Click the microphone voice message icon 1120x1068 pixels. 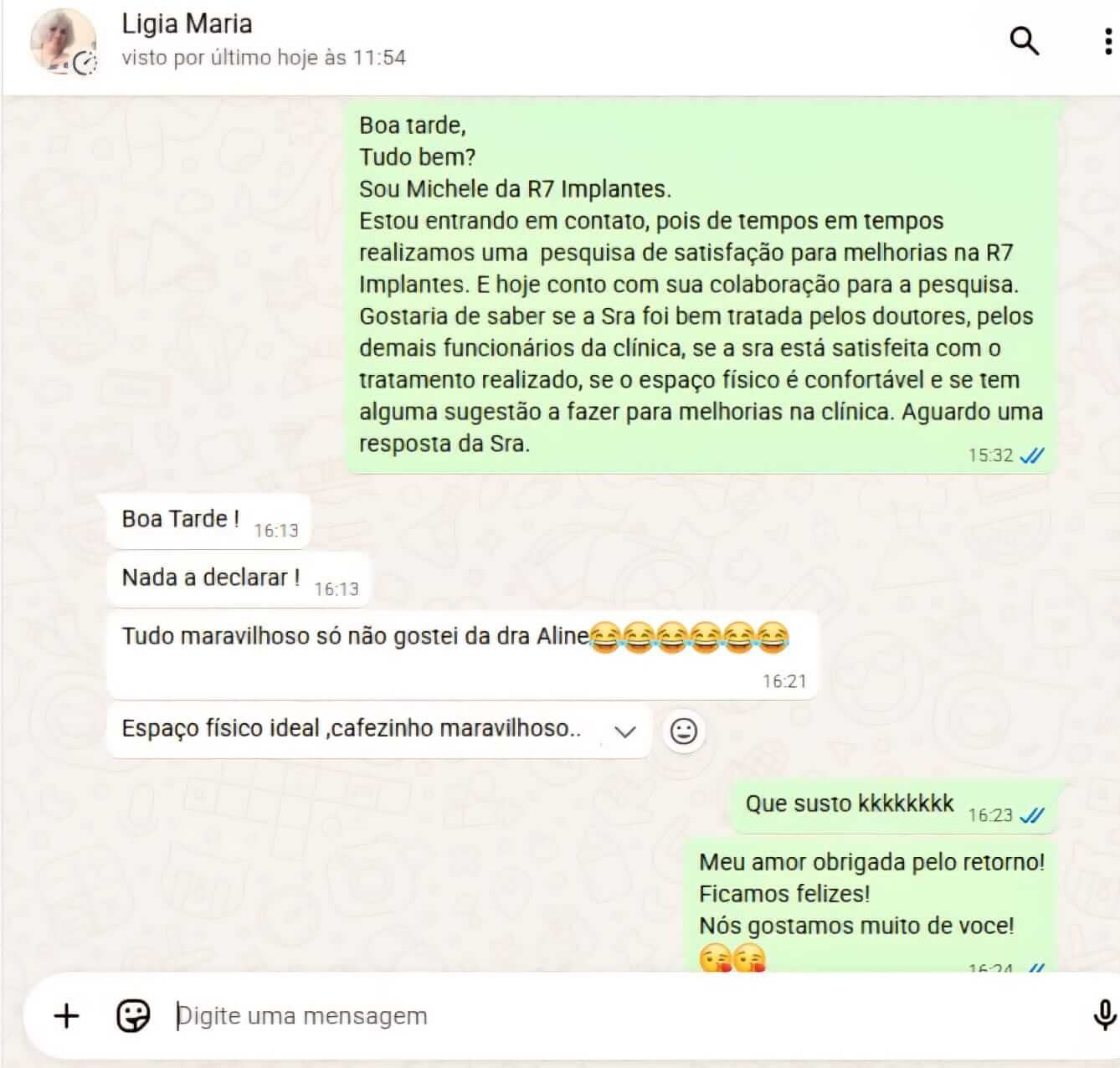click(x=1104, y=1015)
